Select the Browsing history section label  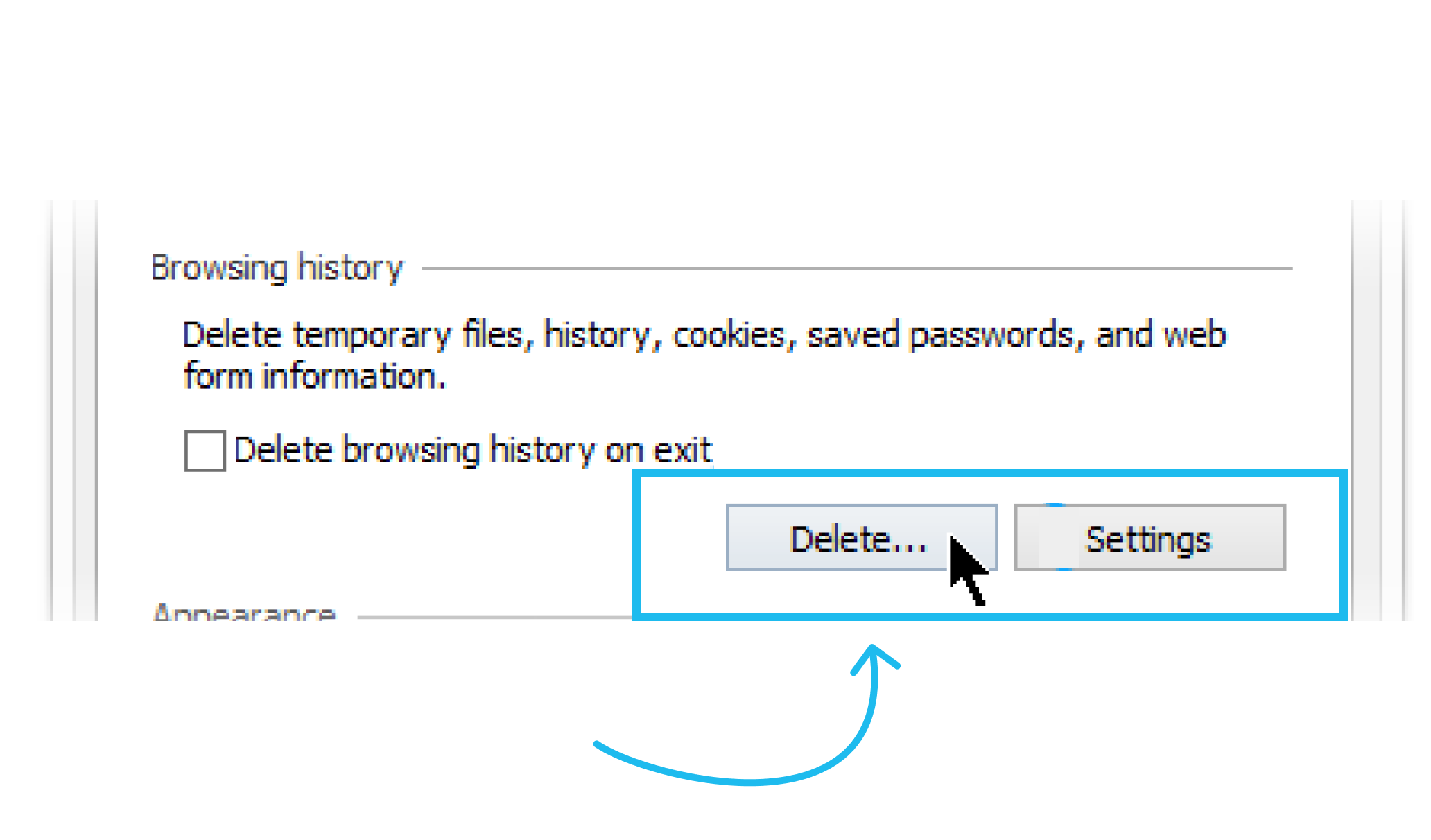[277, 268]
